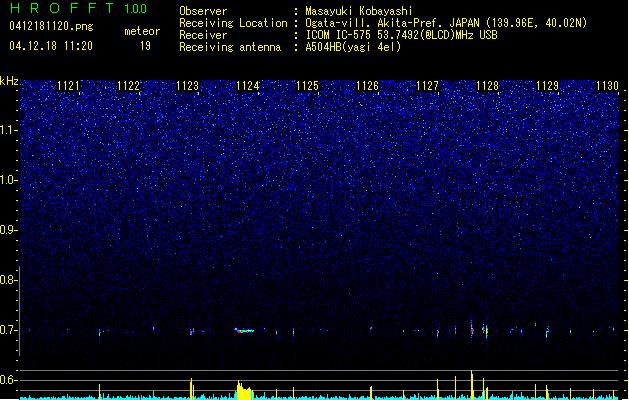Image resolution: width=629 pixels, height=400 pixels.
Task: Click the 1121 time marker
Action: pos(69,86)
